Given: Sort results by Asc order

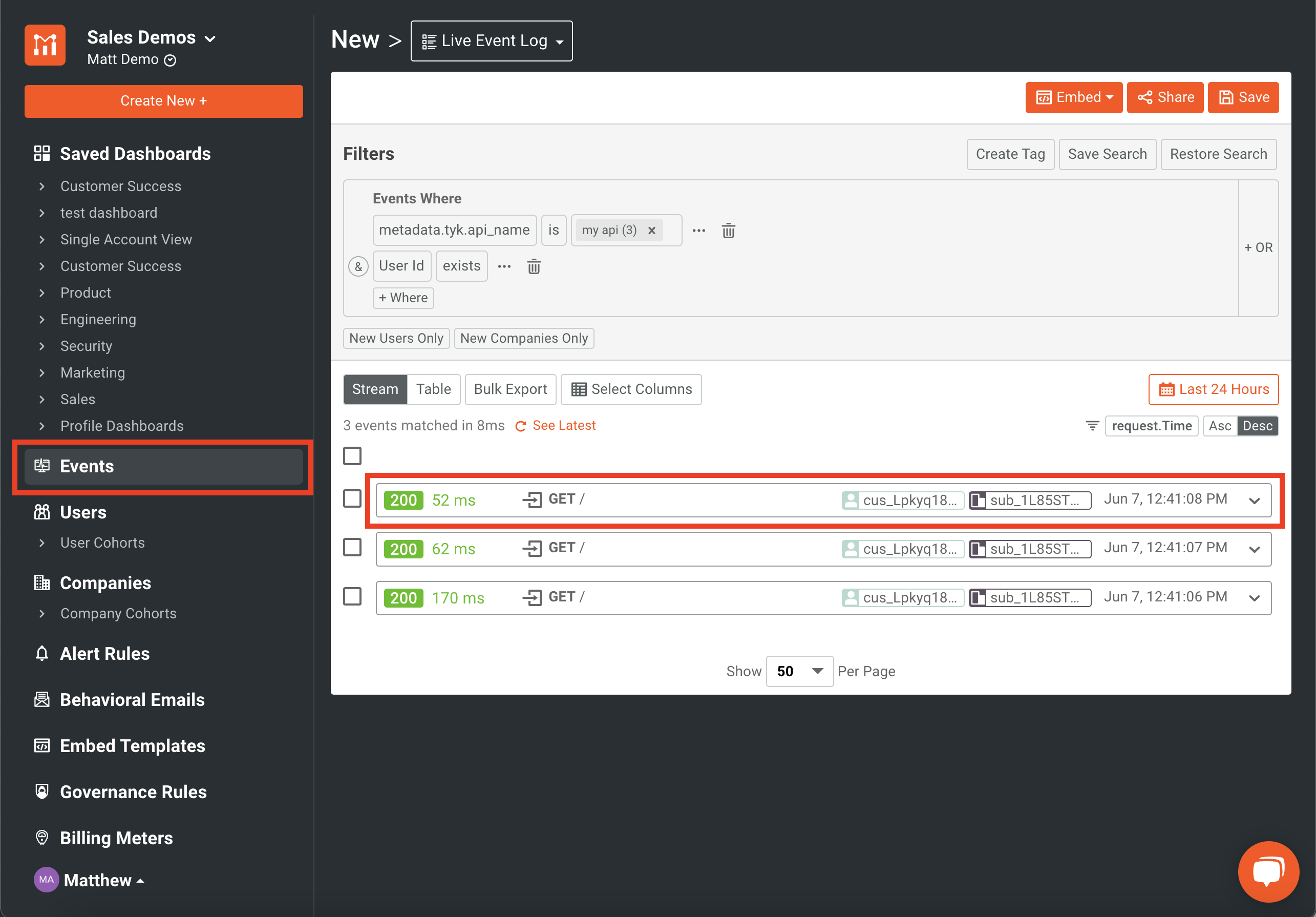Looking at the screenshot, I should (x=1219, y=426).
